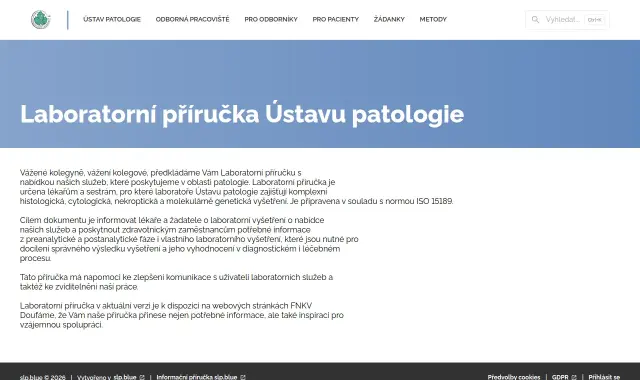Viewport: 640px width, 380px height.
Task: Click Přihlásit se to log in
Action: 604,377
